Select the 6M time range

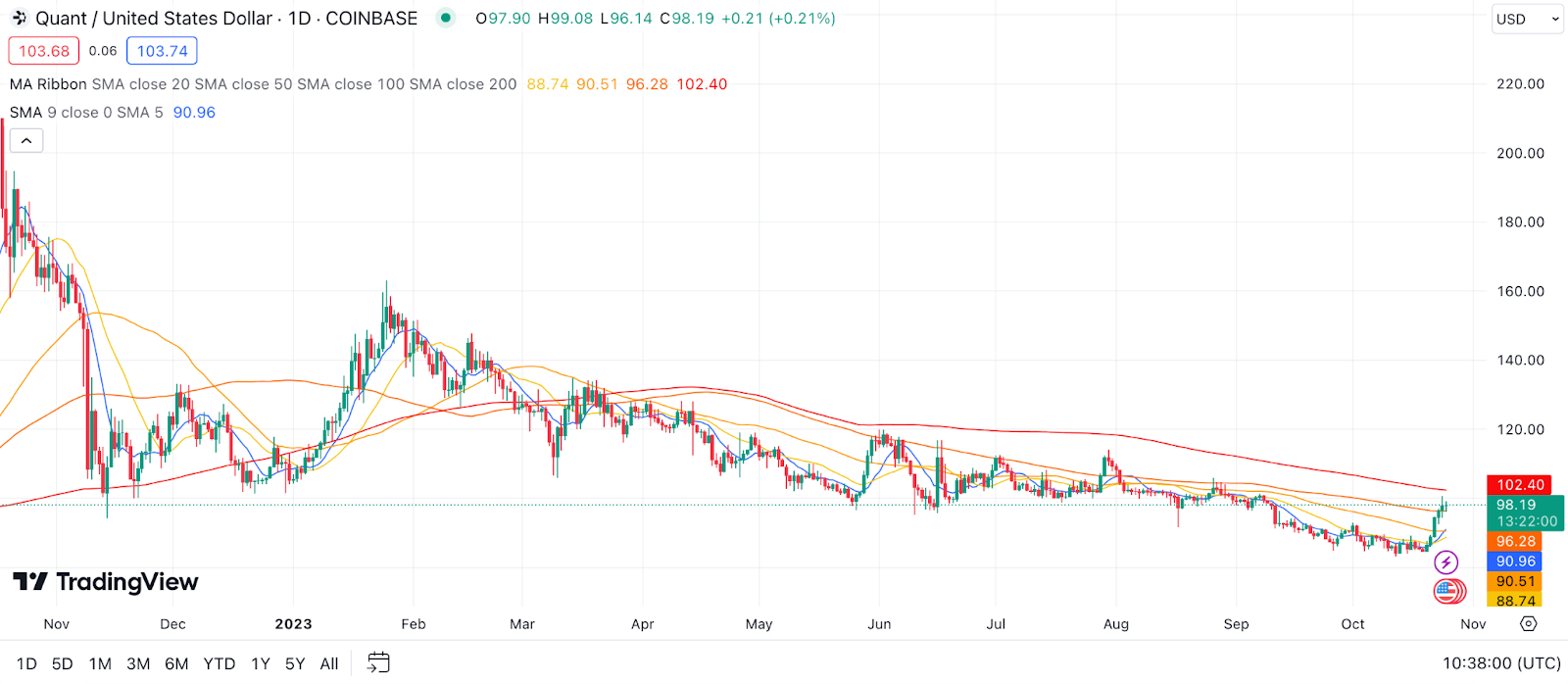pyautogui.click(x=176, y=663)
